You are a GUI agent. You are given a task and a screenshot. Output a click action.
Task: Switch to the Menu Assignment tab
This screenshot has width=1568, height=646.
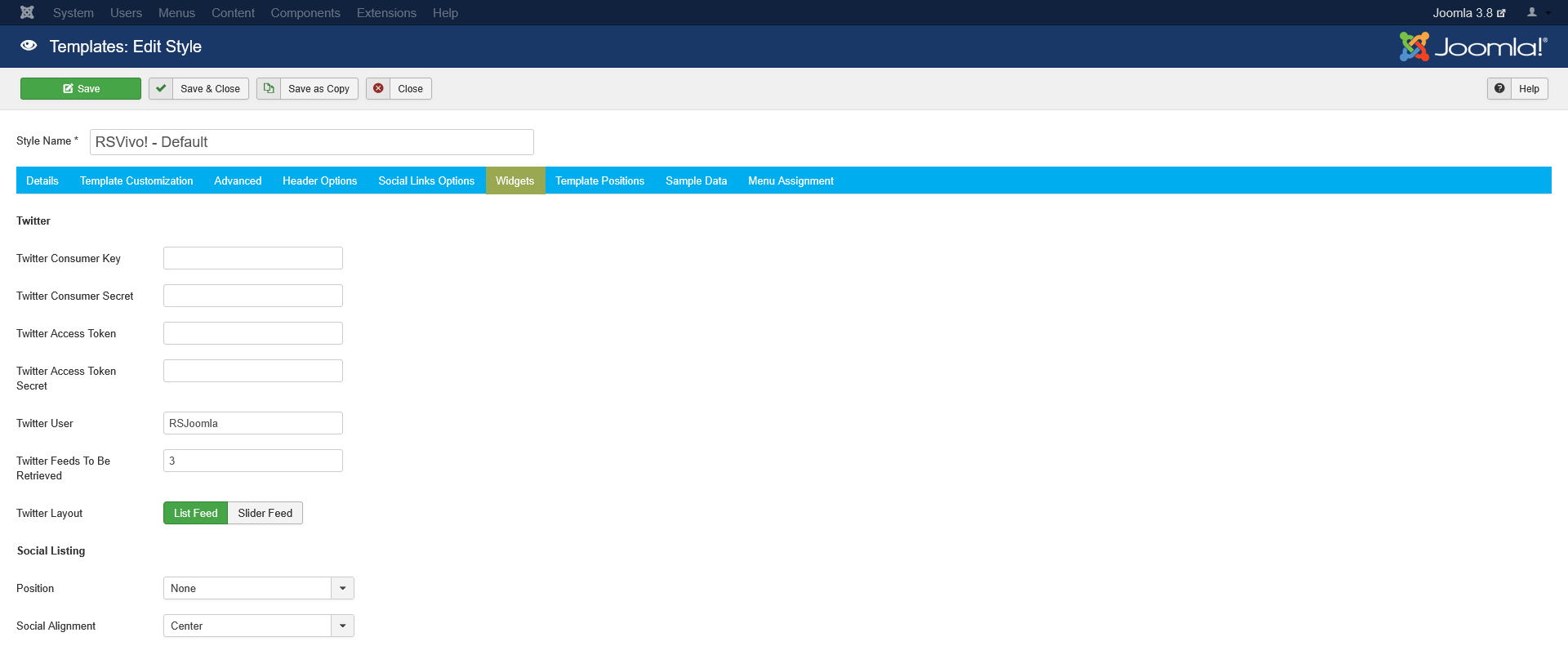(x=791, y=180)
